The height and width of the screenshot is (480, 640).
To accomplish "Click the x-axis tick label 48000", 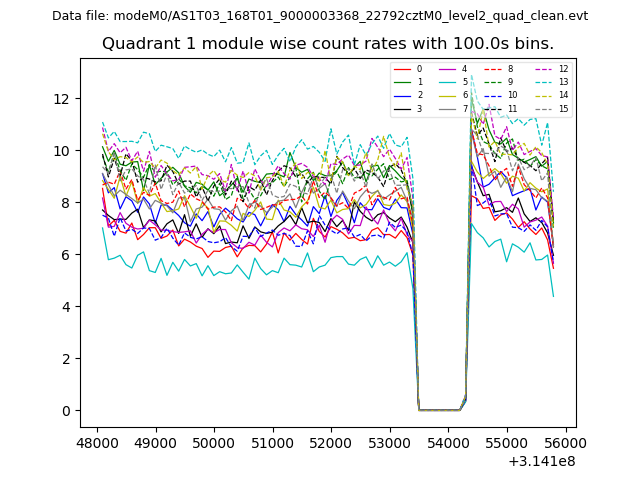I will (x=96, y=443).
